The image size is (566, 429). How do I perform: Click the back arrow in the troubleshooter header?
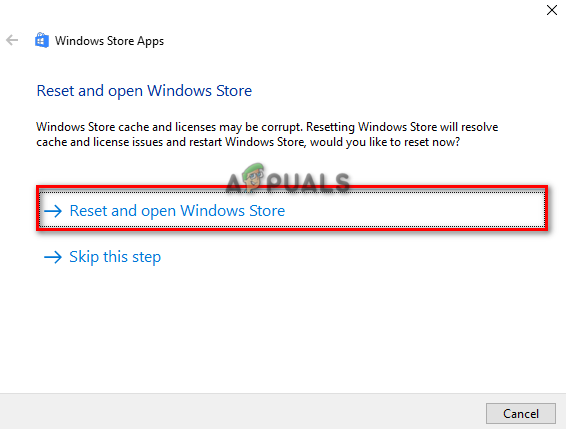(12, 40)
